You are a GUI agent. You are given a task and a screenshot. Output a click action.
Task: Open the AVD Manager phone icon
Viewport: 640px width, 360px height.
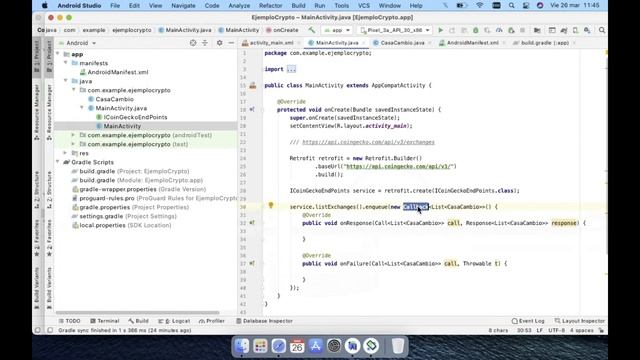pyautogui.click(x=576, y=30)
